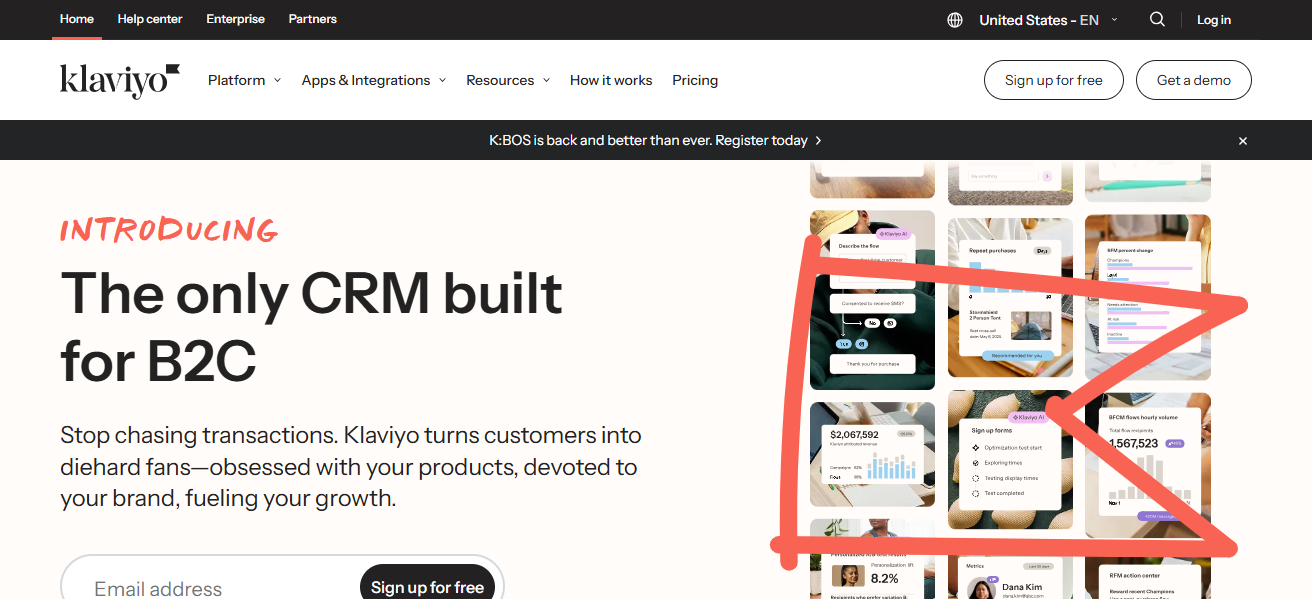Click the Klaviyo logo

[x=120, y=80]
